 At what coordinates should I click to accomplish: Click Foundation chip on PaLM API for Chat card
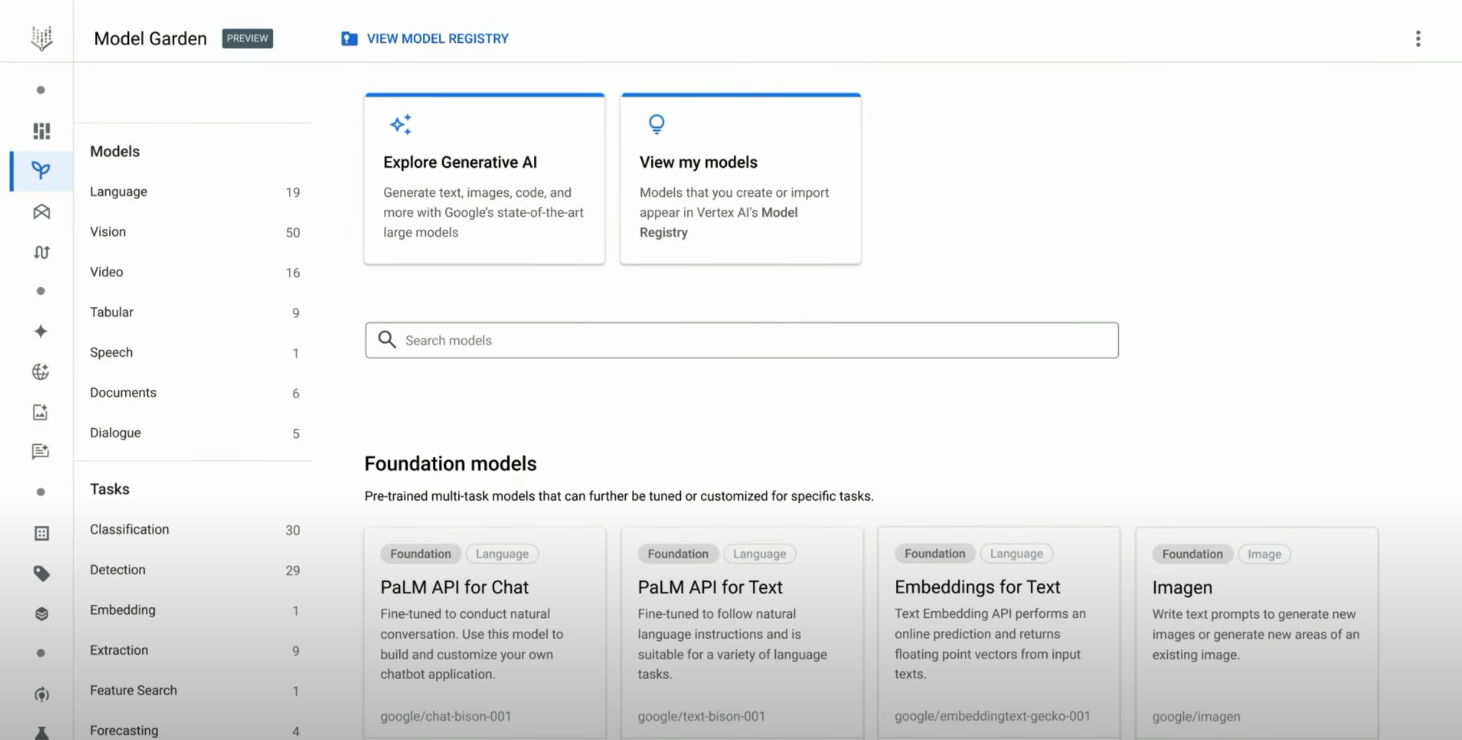coord(421,554)
